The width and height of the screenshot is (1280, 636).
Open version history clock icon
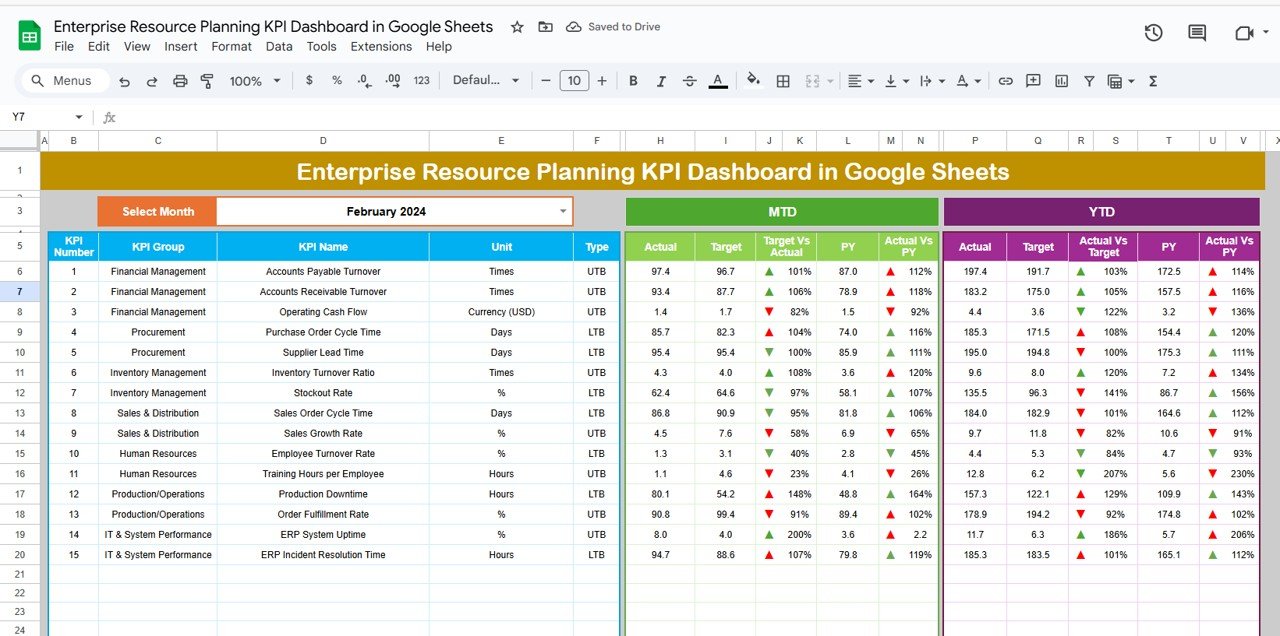point(1153,33)
